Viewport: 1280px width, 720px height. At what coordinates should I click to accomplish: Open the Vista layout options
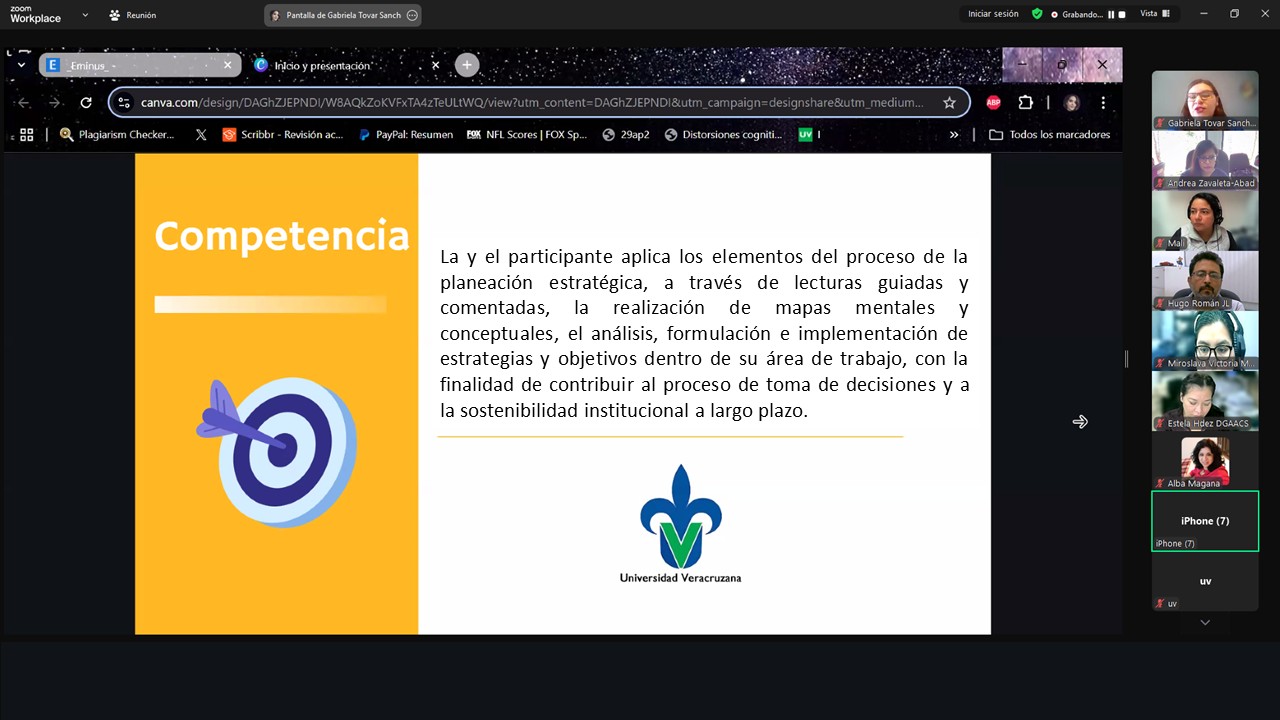point(1155,14)
